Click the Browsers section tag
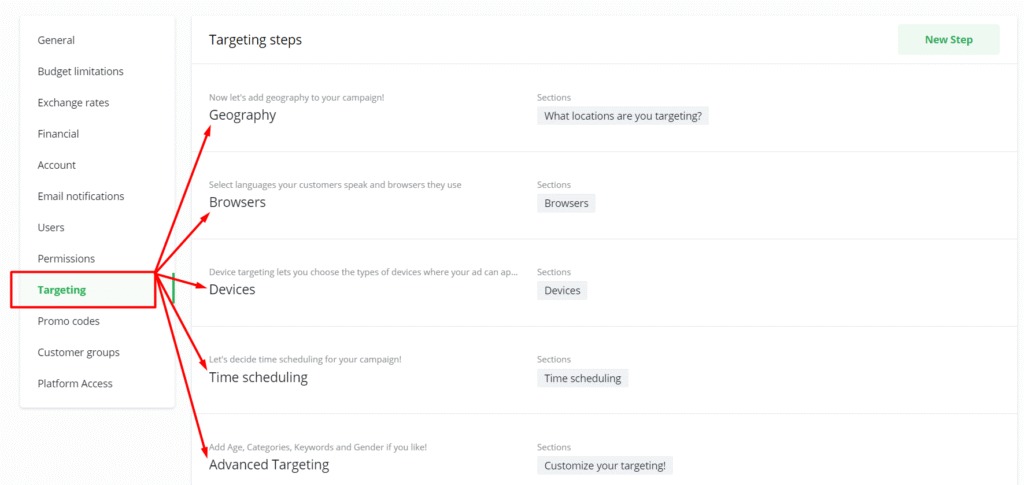1024x485 pixels. click(x=566, y=203)
